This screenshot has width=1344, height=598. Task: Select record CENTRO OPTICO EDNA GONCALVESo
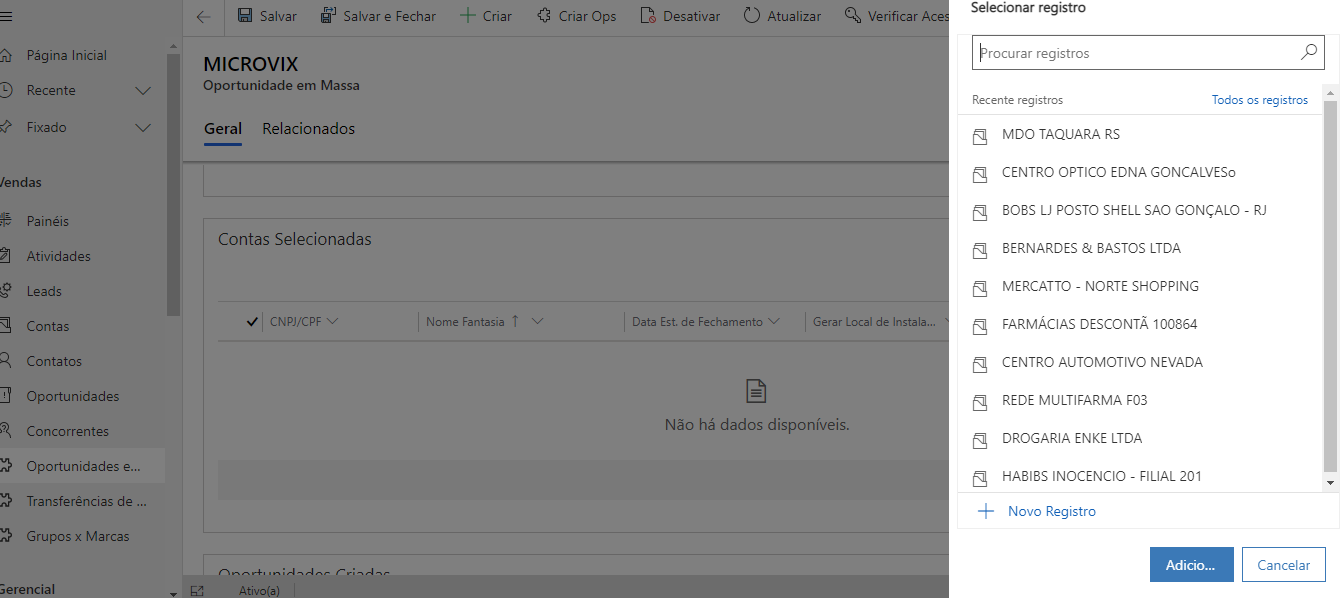(x=1140, y=172)
